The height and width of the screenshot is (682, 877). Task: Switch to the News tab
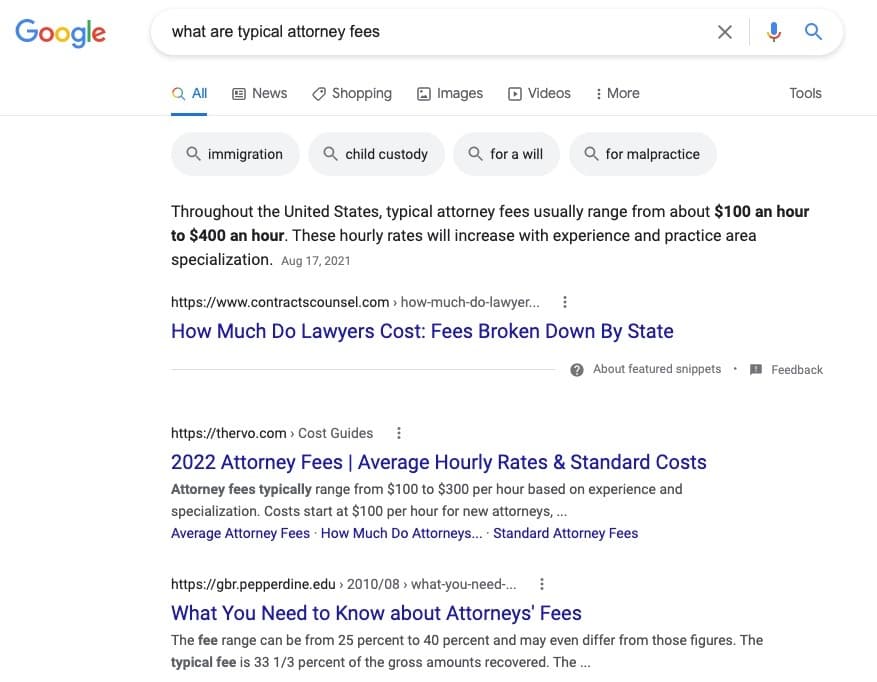click(259, 93)
